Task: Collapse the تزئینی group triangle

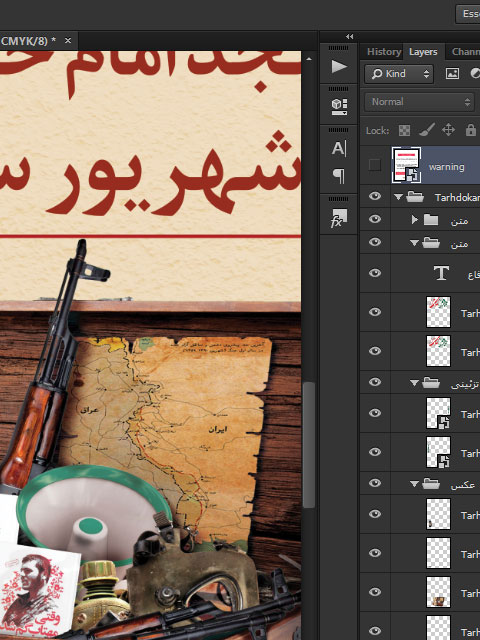Action: (414, 383)
